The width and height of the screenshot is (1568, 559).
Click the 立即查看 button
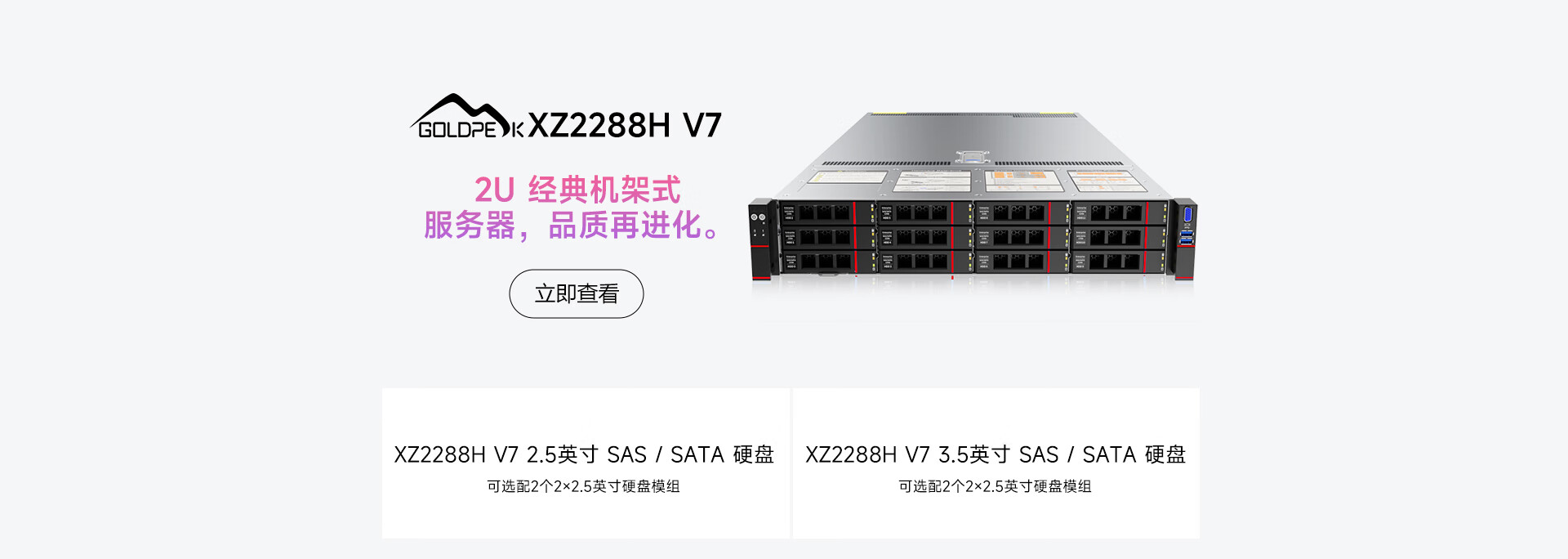[x=577, y=293]
